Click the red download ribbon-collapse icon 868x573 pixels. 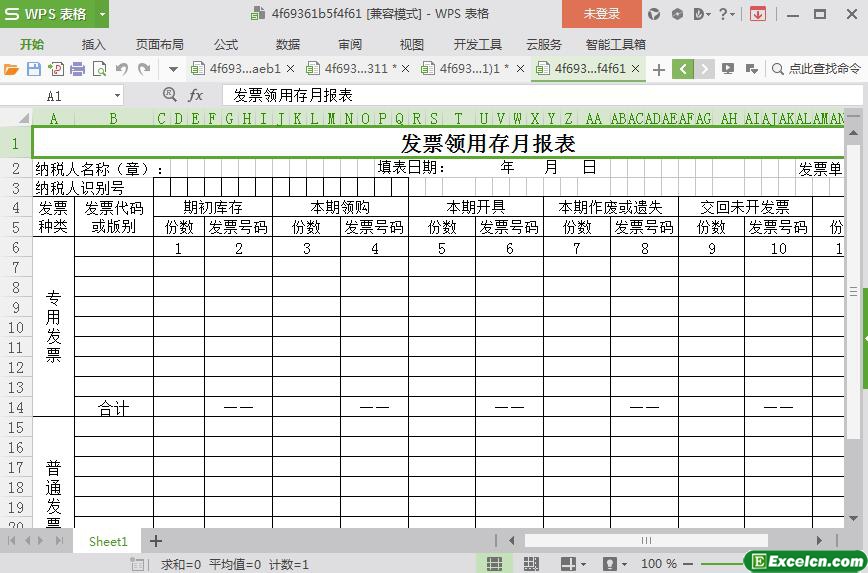[x=758, y=14]
